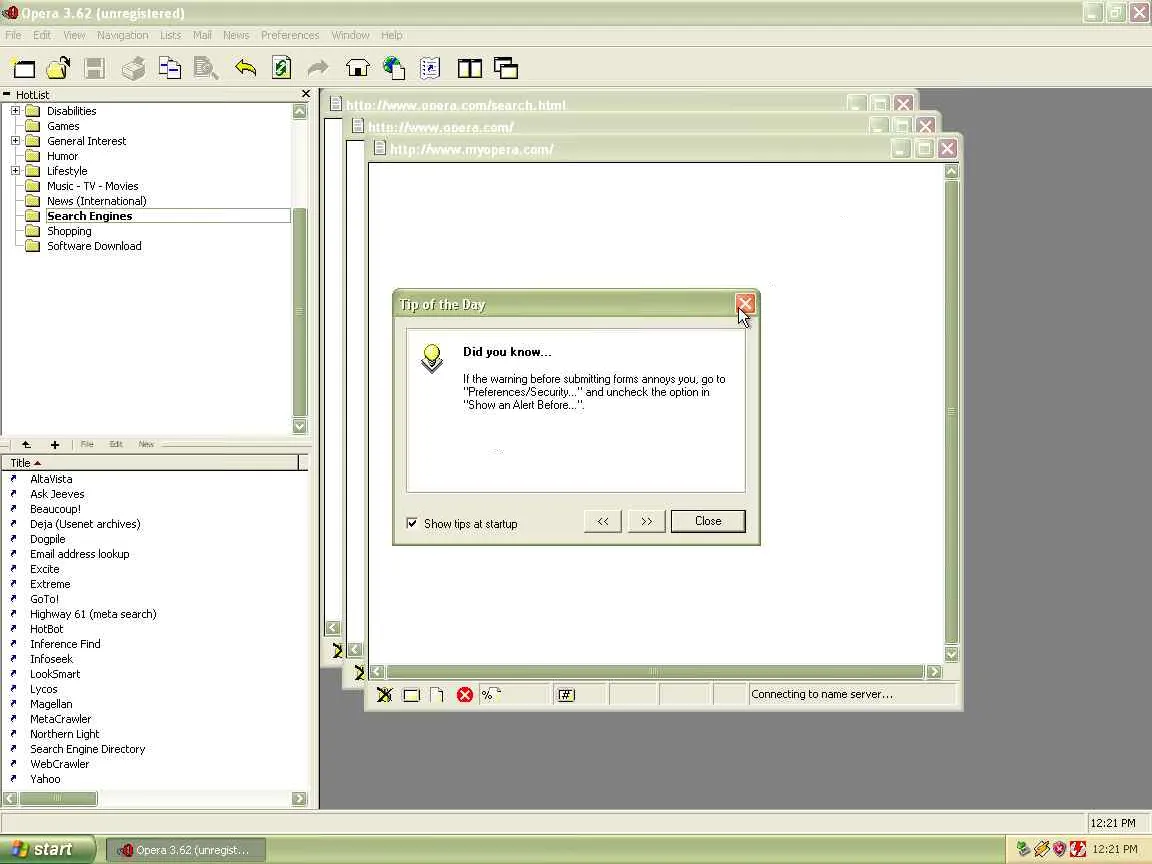1152x864 pixels.
Task: Click the up-arrow icon in HotList toolbar
Action: click(26, 444)
